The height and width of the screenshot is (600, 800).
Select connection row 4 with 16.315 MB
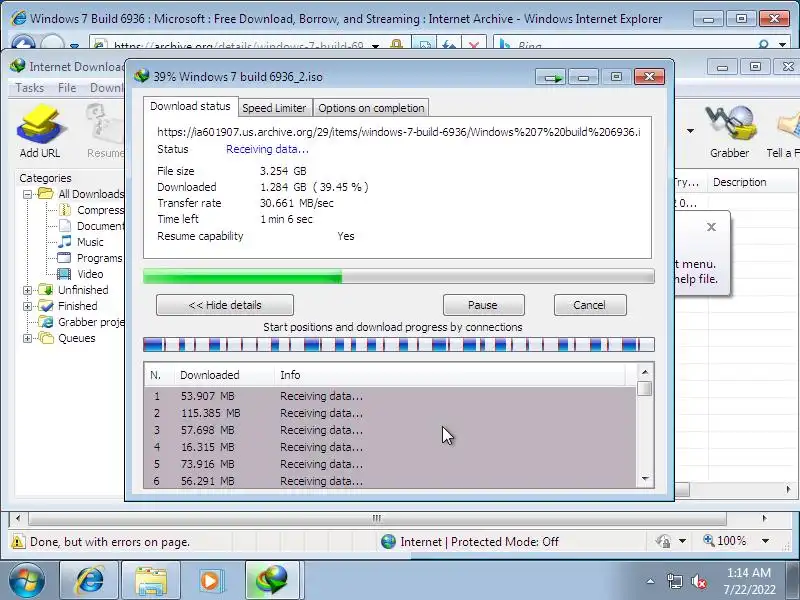coord(390,447)
